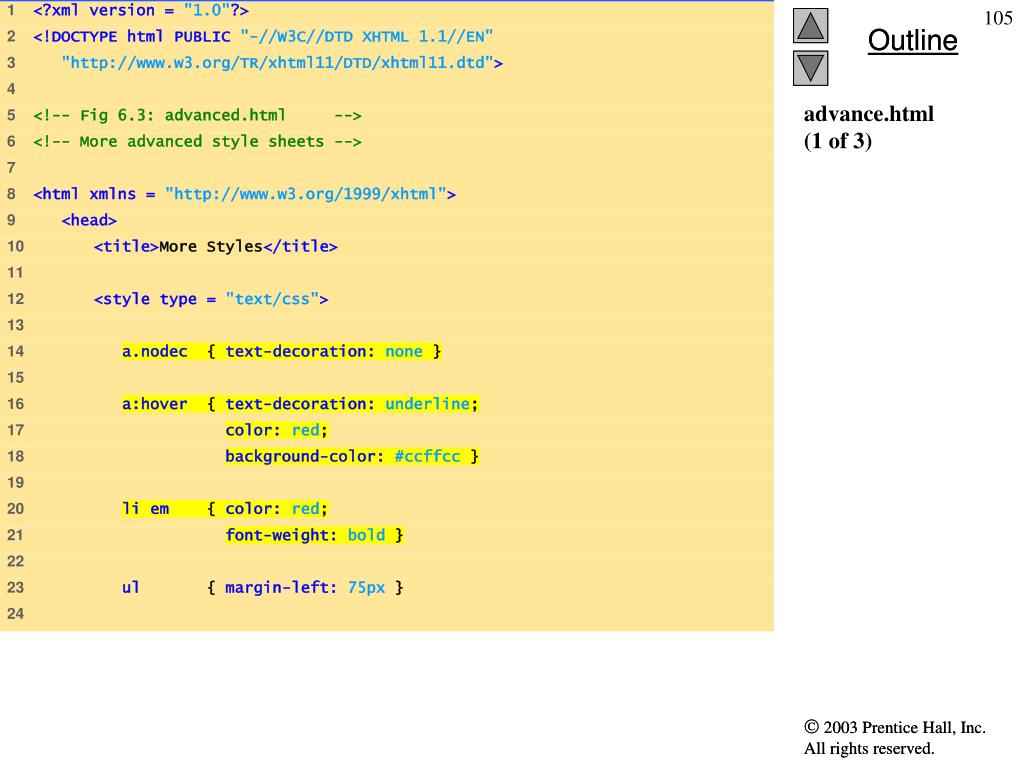Select the html xmlns line
This screenshot has height=768, width=1024.
click(x=245, y=194)
